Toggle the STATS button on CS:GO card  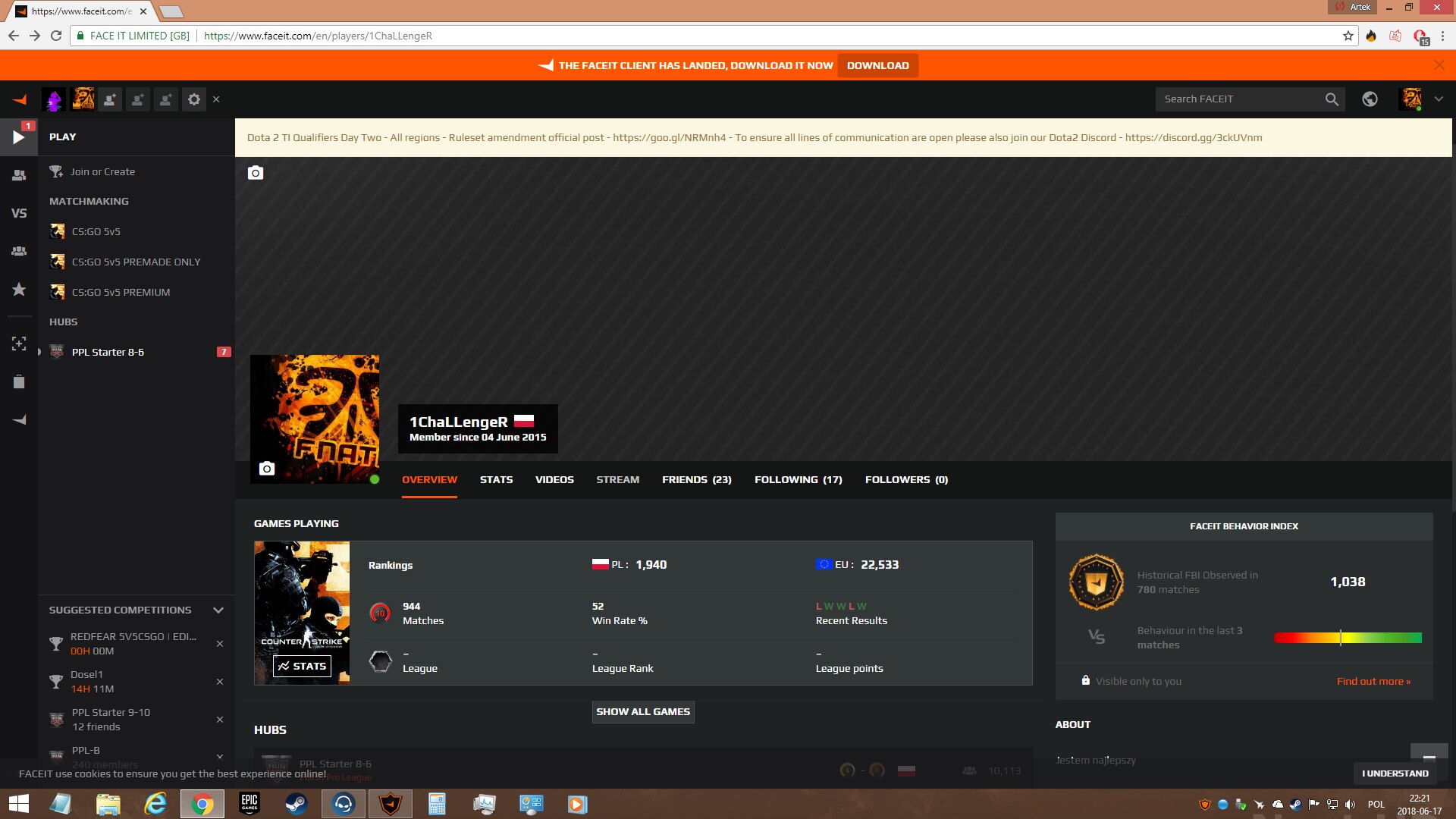[x=302, y=666]
